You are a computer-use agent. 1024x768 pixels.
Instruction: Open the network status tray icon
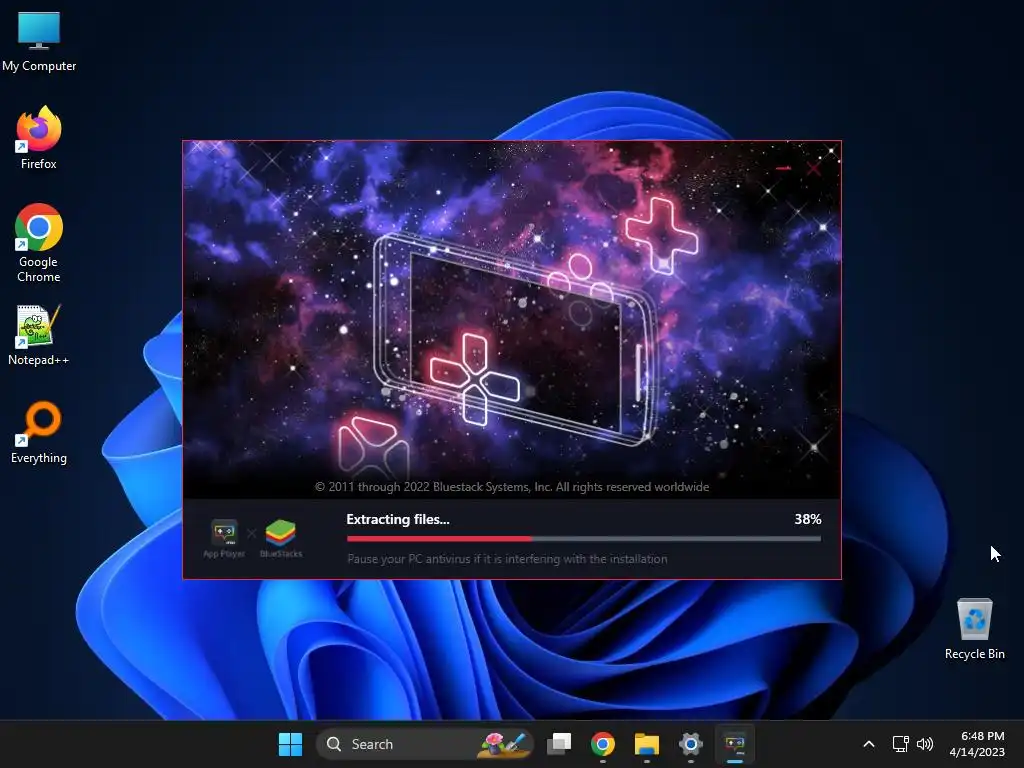[901, 744]
